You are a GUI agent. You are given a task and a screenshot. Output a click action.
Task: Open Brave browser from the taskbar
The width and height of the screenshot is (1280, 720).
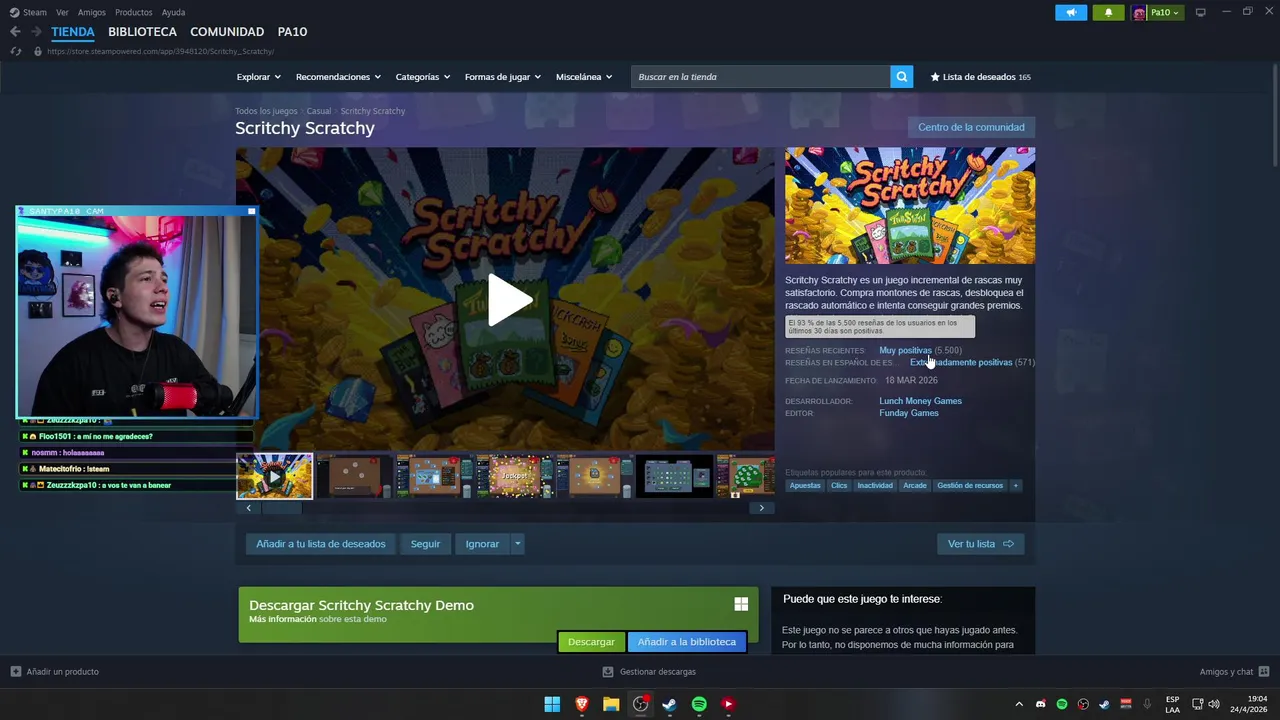point(581,704)
